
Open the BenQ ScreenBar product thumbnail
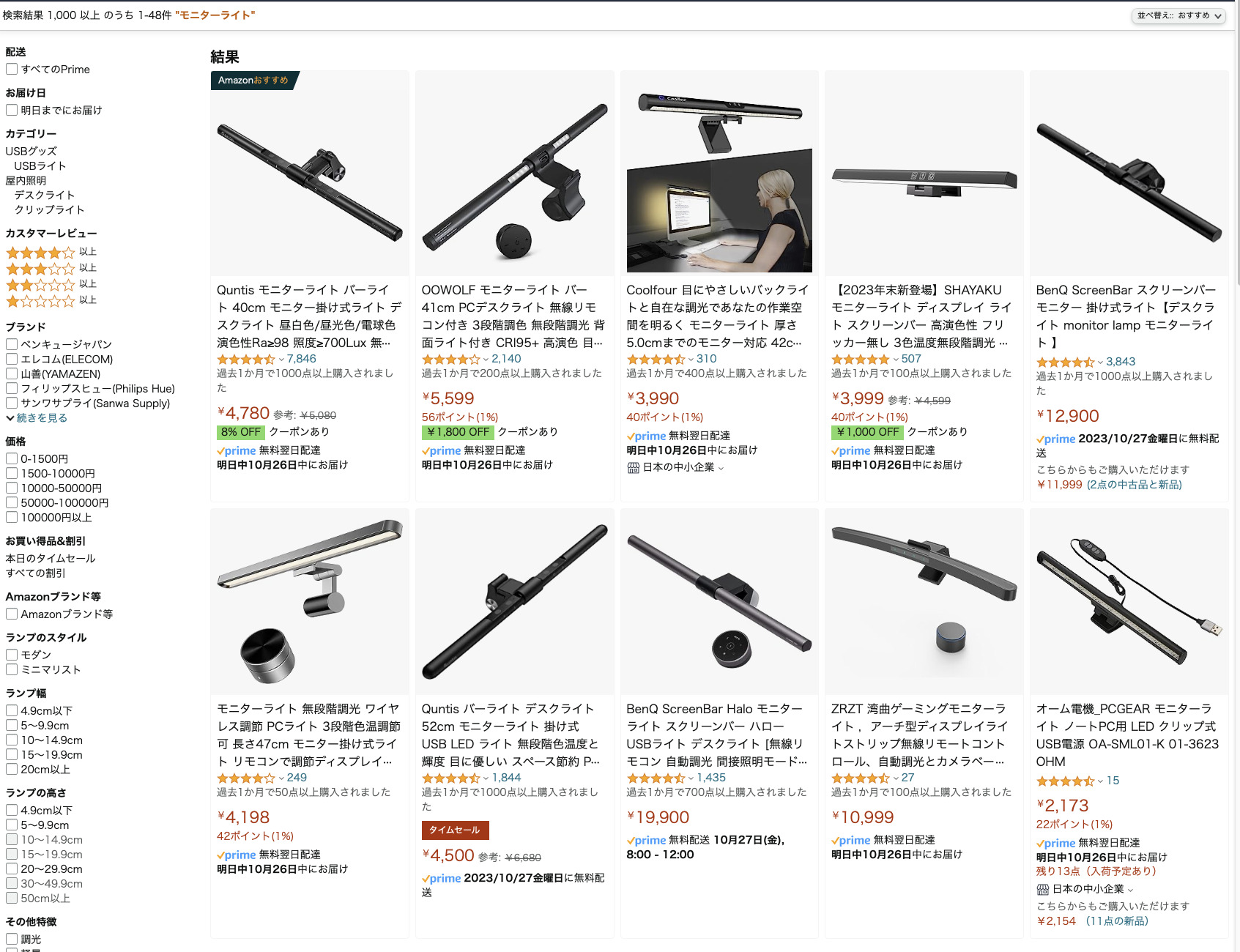(1129, 174)
